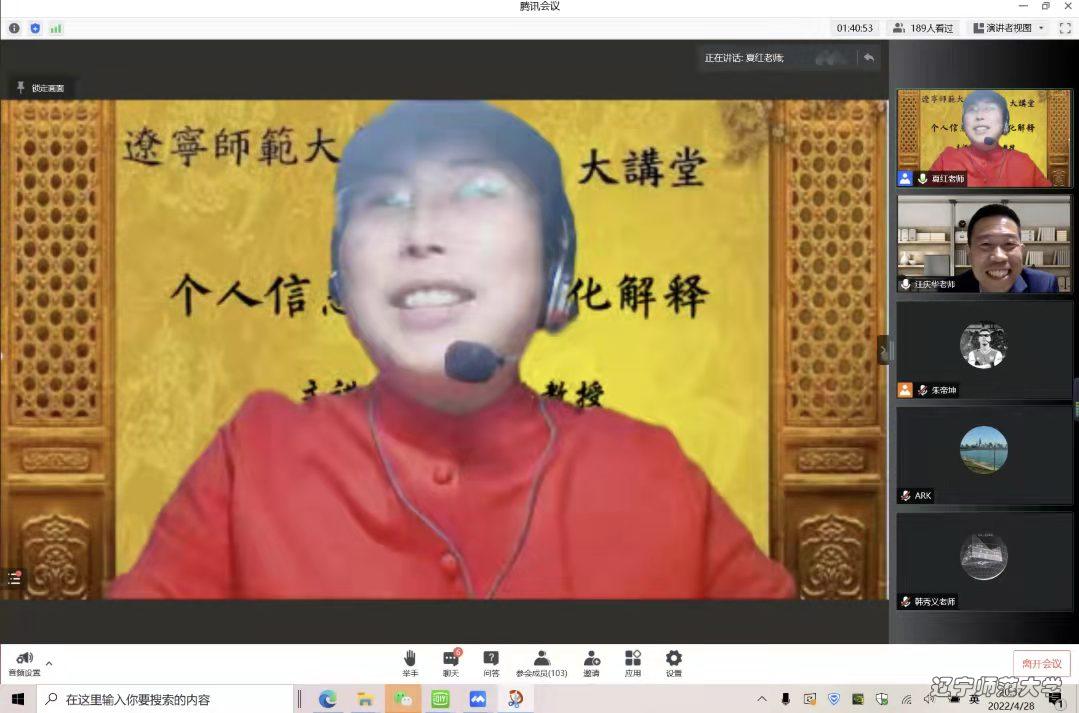Open the speaker view (演讲者视图) dropdown
Image resolution: width=1079 pixels, height=713 pixels.
click(1009, 28)
